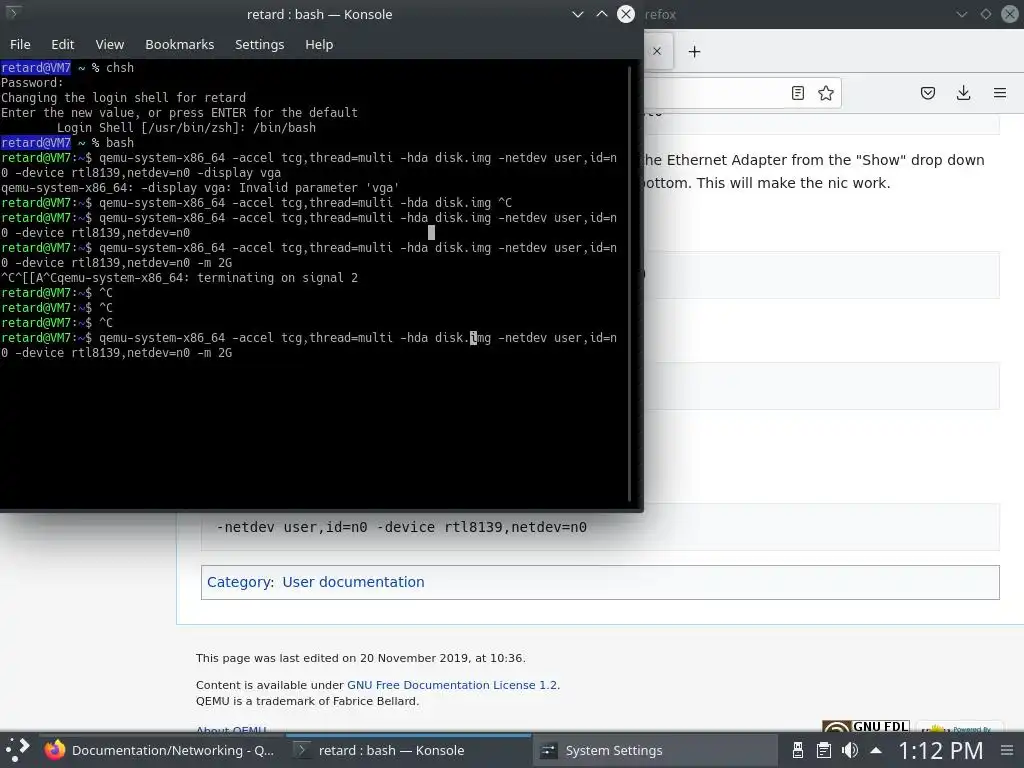Open the panel options hamburger icon

point(1007,750)
